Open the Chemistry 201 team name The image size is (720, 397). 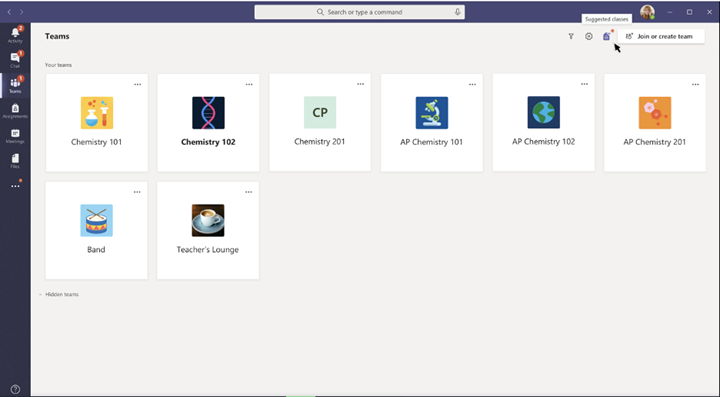pyautogui.click(x=320, y=141)
